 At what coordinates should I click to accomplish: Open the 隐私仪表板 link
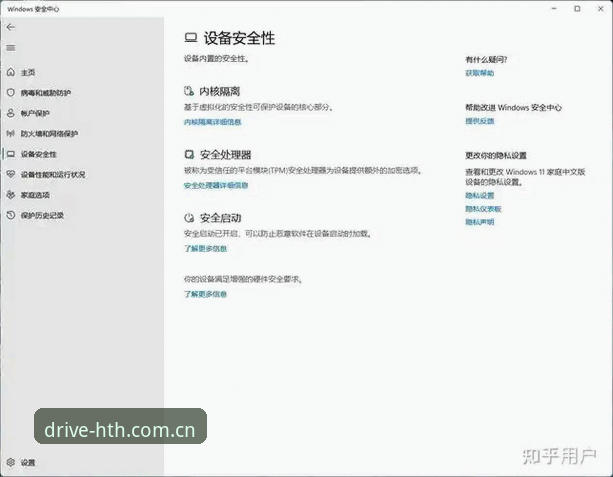point(483,209)
